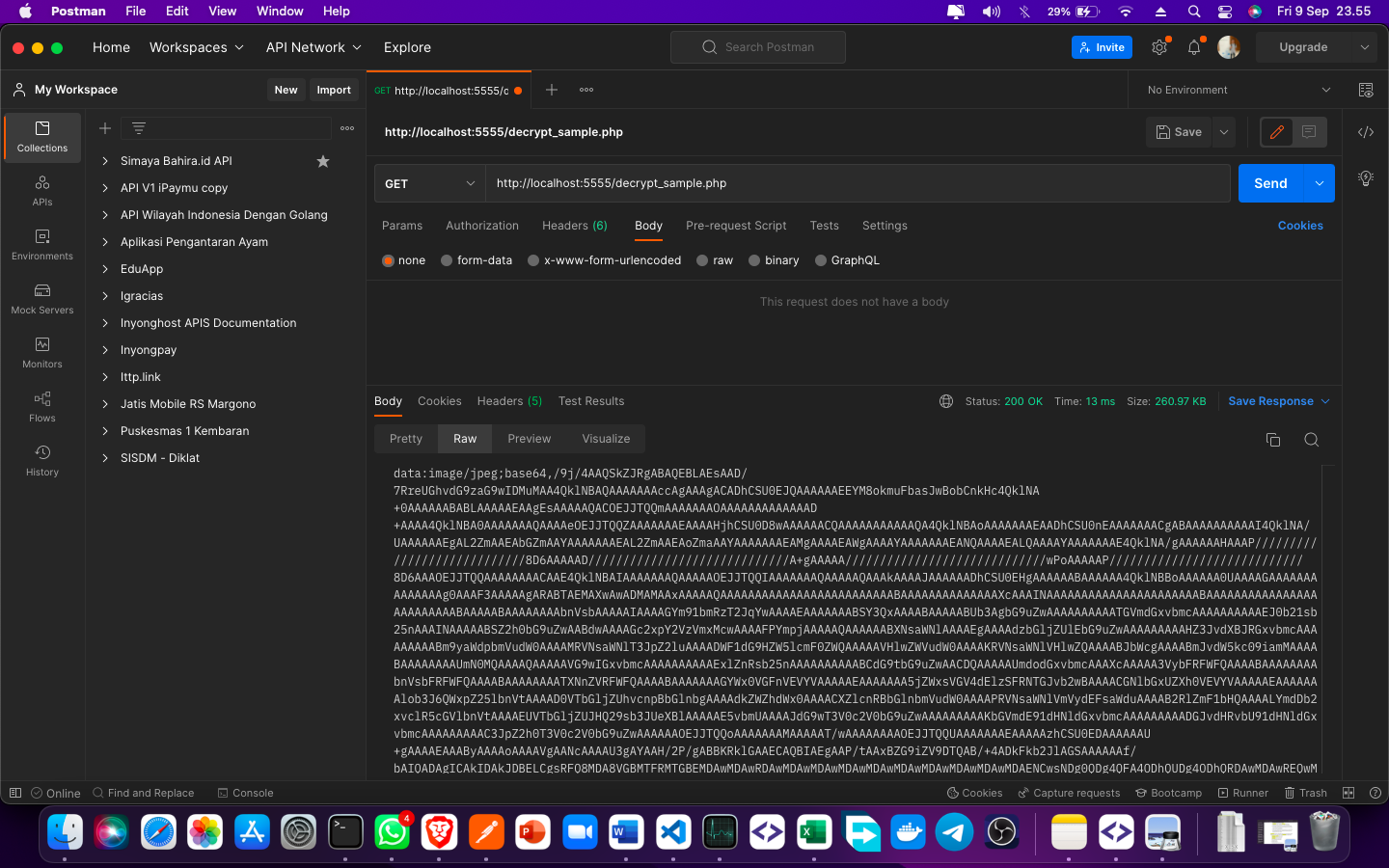This screenshot has width=1389, height=868.
Task: Expand the SISDM - Diklat collection
Action: (x=105, y=458)
